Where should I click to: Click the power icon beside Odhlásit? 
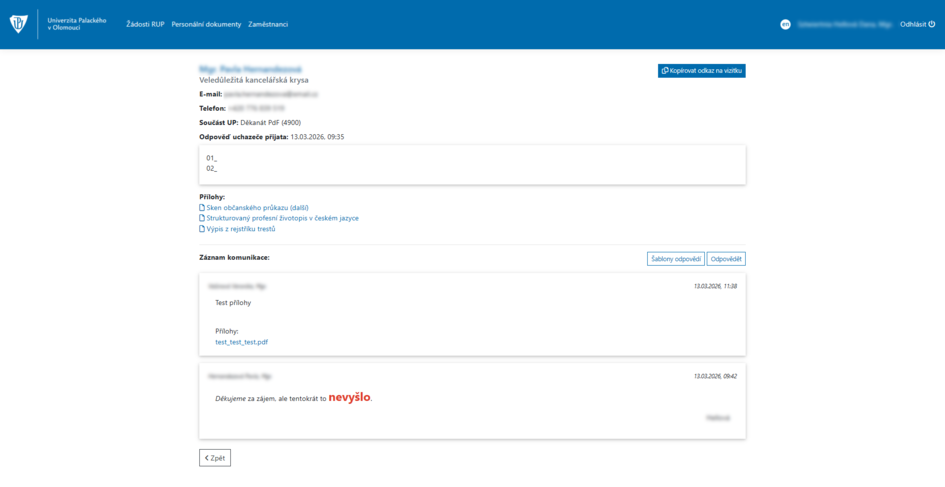[932, 25]
